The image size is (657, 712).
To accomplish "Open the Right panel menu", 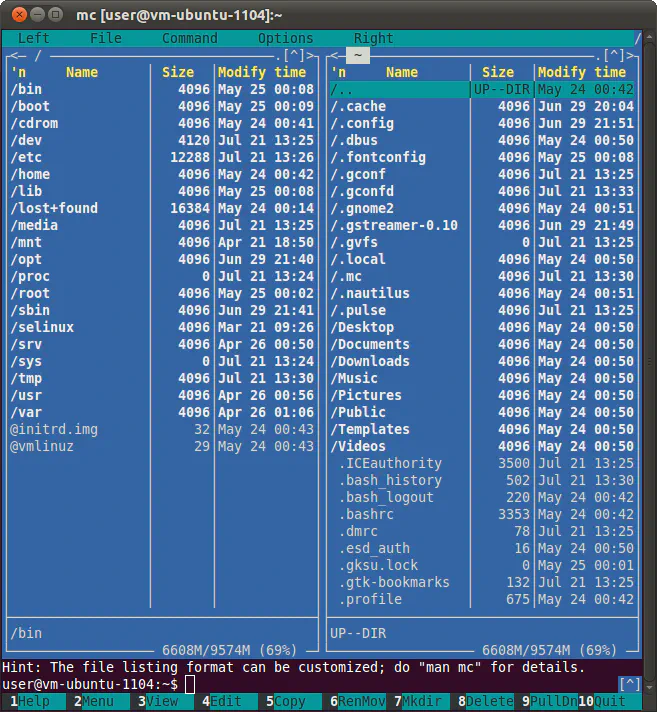I will coord(373,38).
